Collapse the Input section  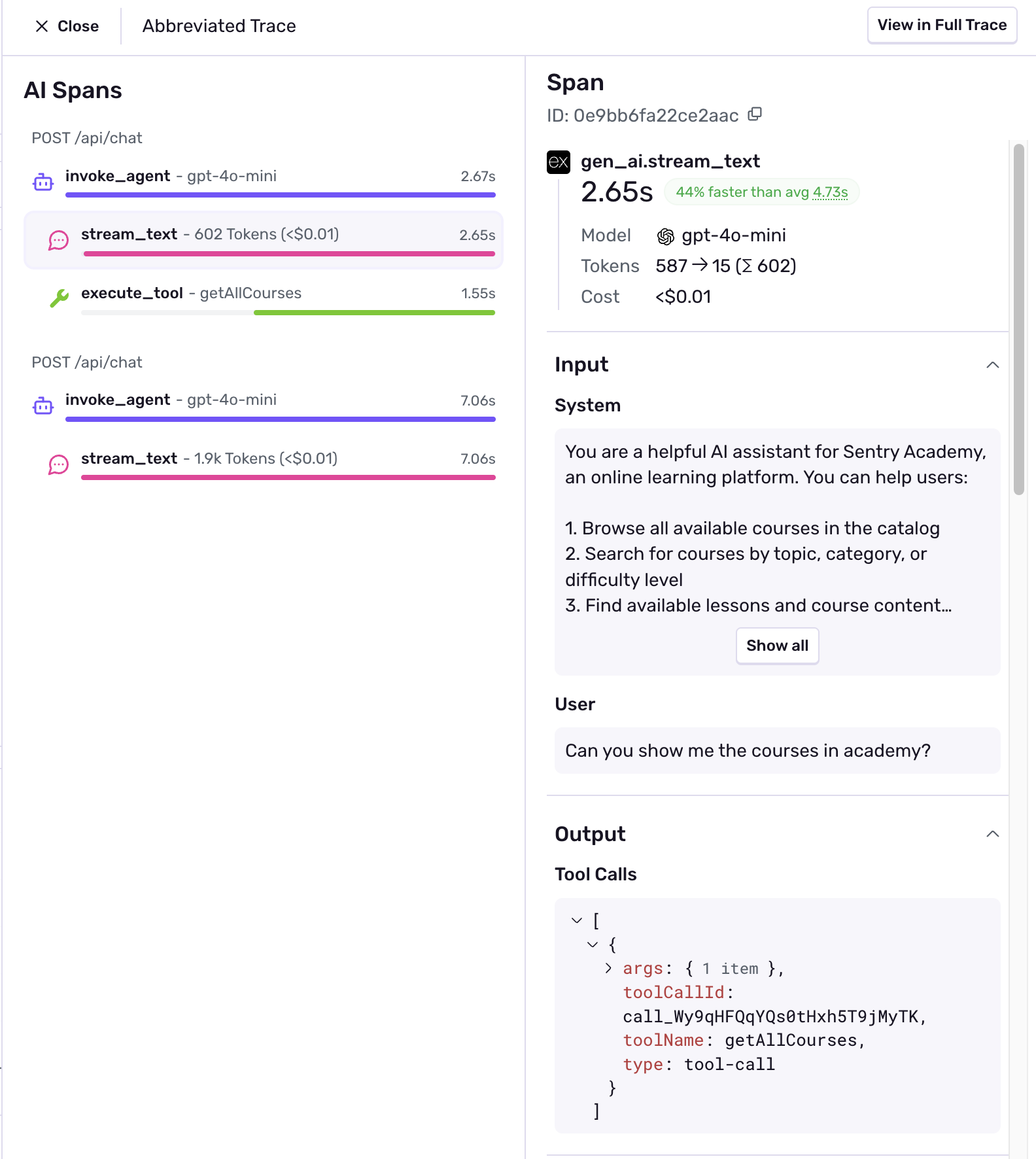pyautogui.click(x=992, y=365)
